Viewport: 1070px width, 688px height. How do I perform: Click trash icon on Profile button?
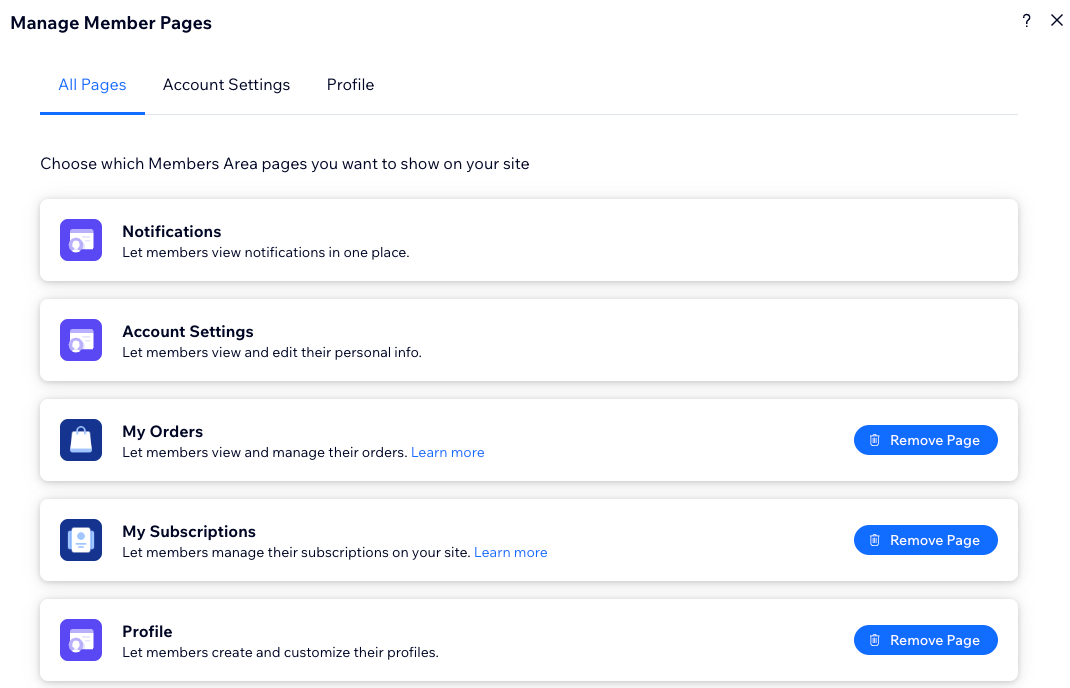[x=875, y=640]
